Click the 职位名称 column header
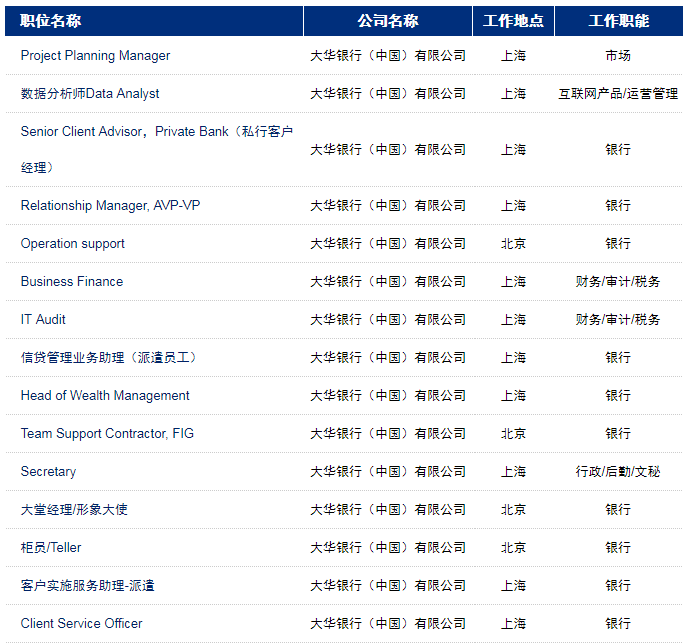Screen dimensions: 689x644 tap(51, 21)
